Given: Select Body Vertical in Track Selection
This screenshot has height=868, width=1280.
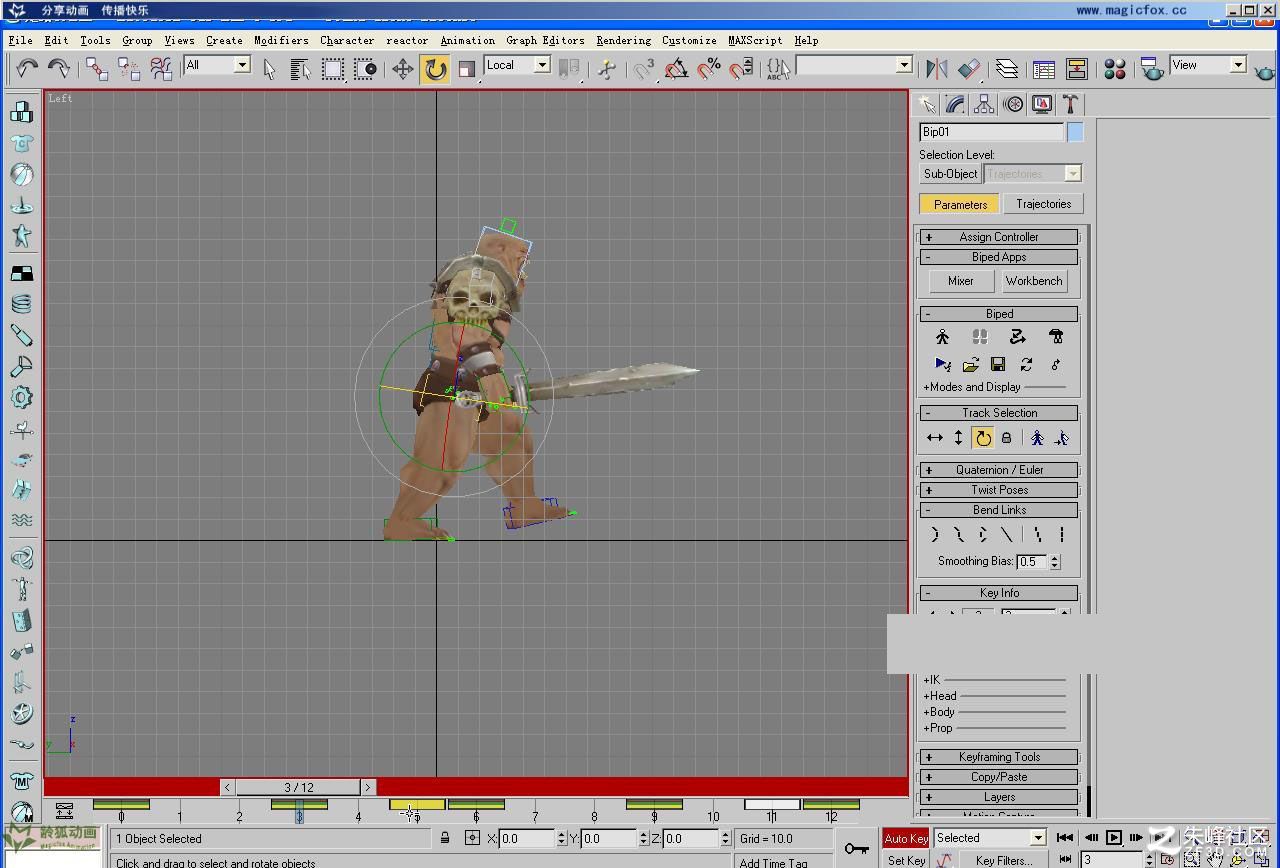Looking at the screenshot, I should [958, 437].
